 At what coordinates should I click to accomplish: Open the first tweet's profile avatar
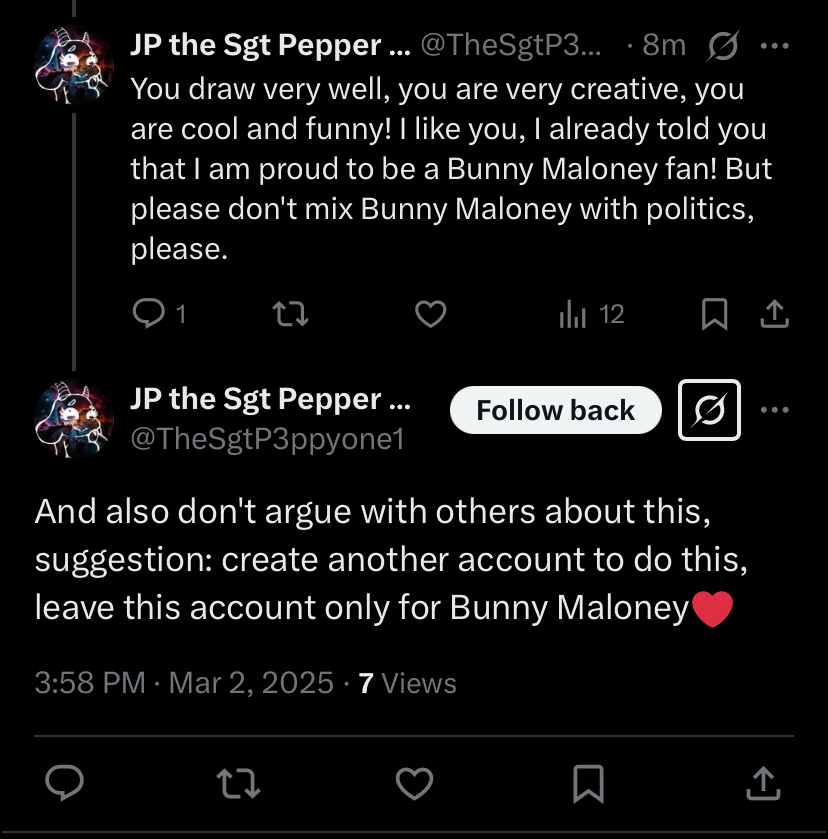pyautogui.click(x=73, y=67)
